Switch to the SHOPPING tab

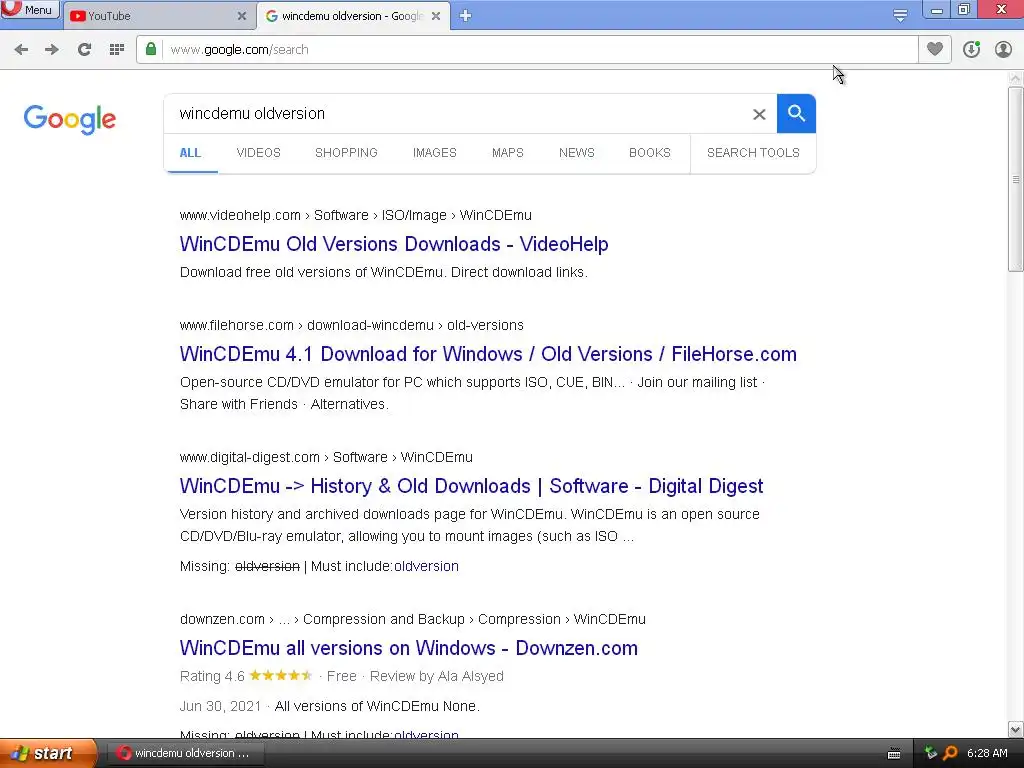point(346,153)
